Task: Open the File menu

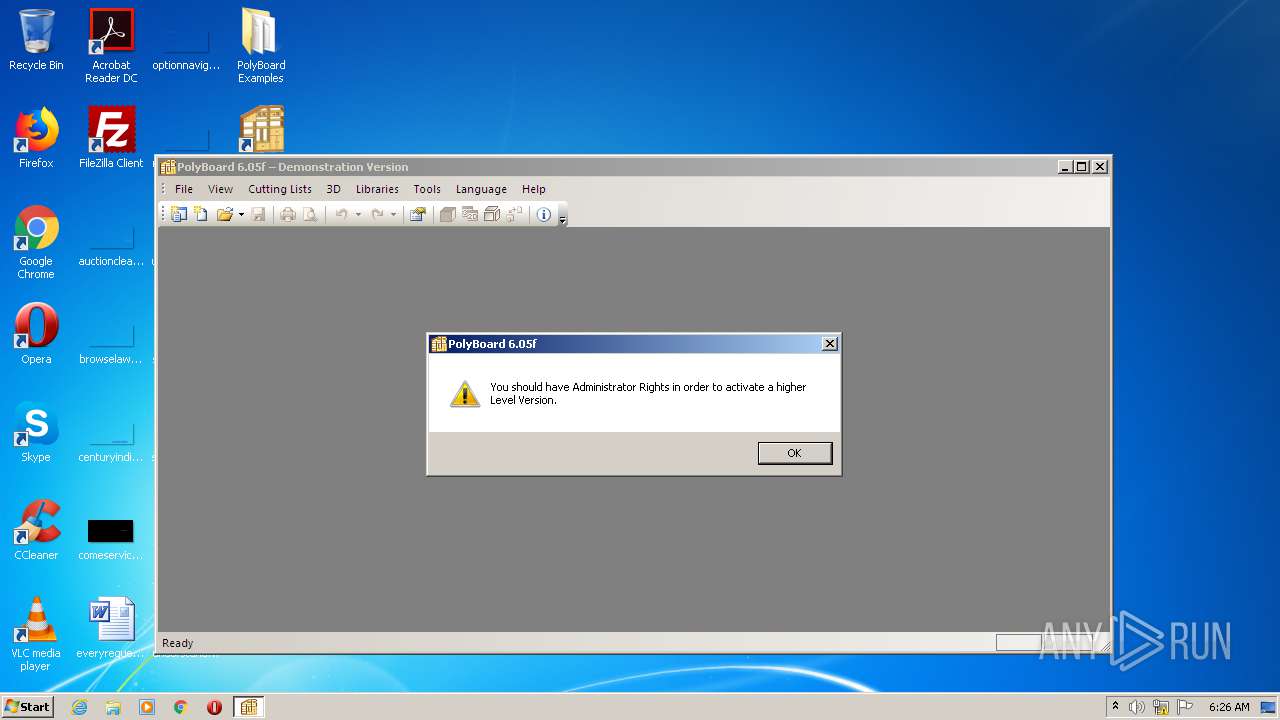Action: (x=184, y=189)
